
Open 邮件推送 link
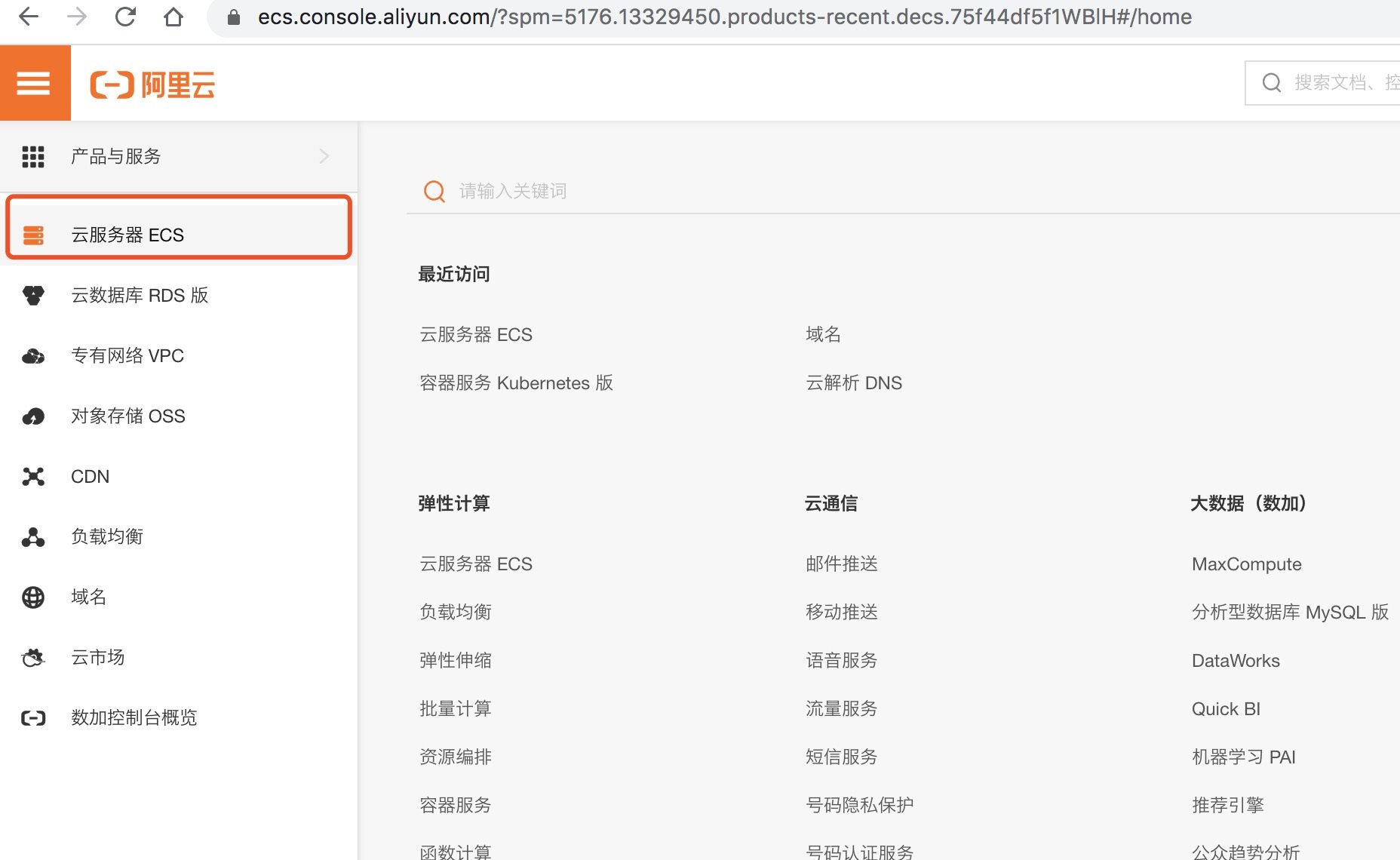tap(842, 564)
